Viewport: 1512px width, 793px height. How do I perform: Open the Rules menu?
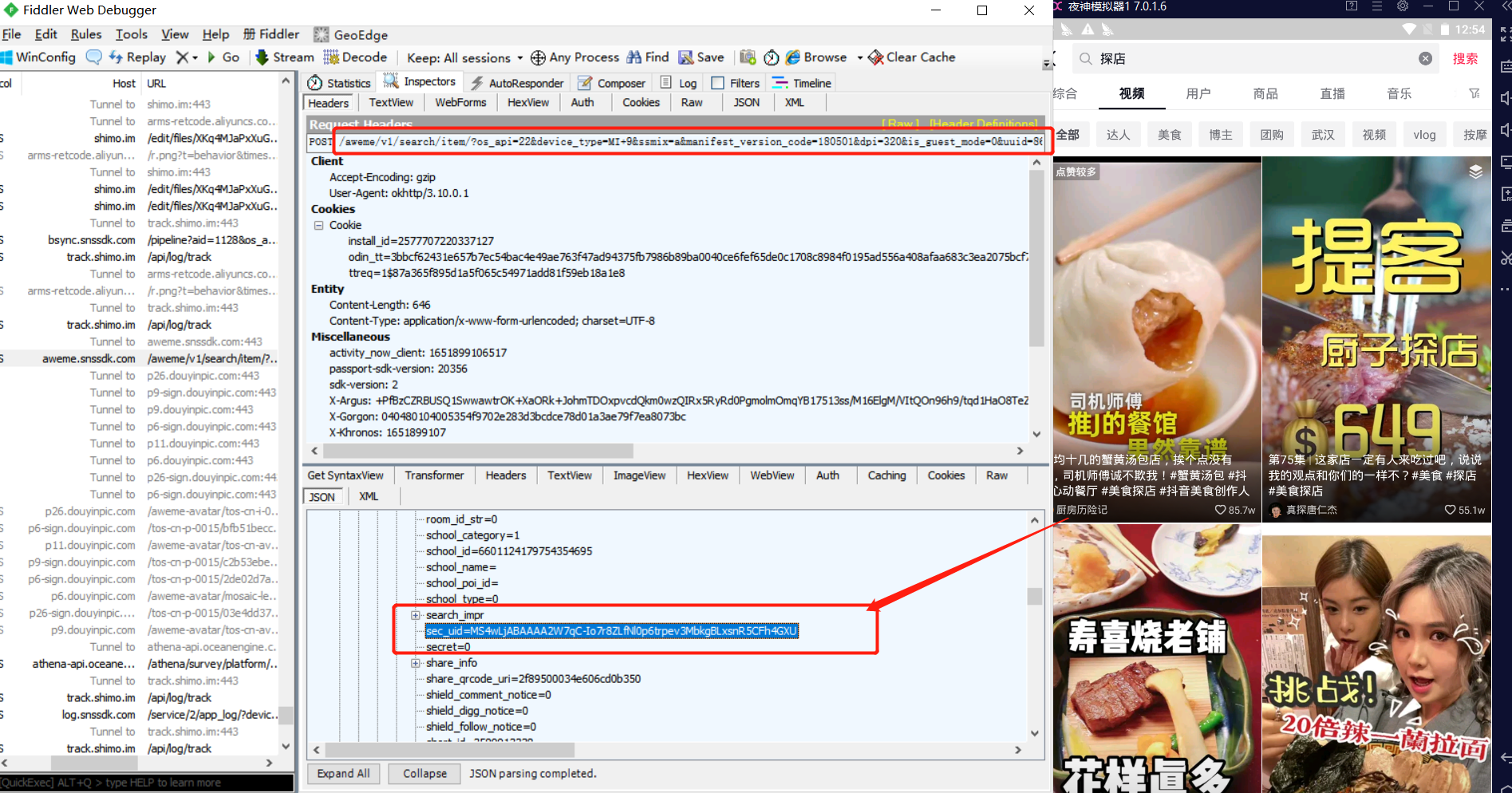click(86, 34)
